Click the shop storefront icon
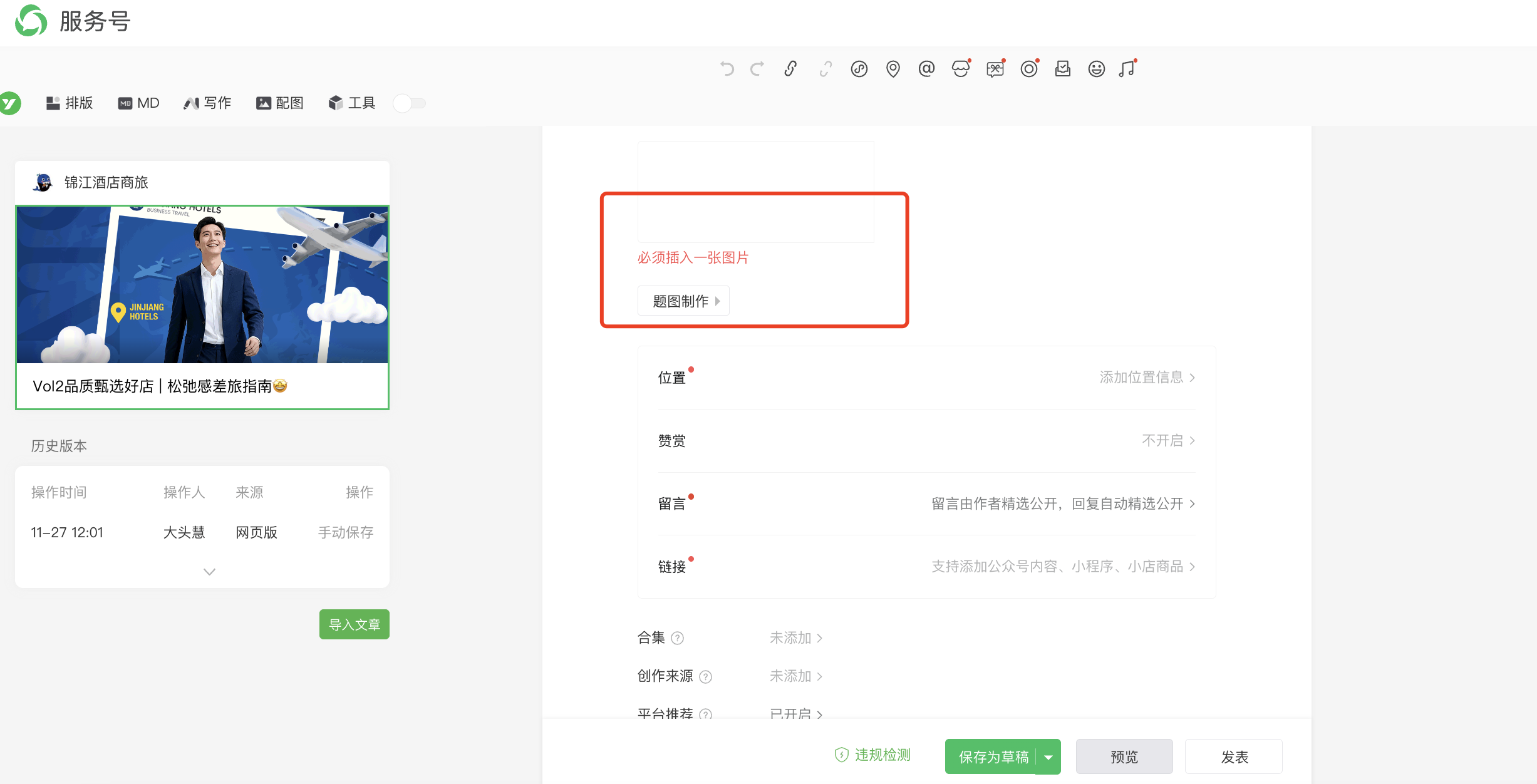The height and width of the screenshot is (784, 1537). (x=960, y=68)
